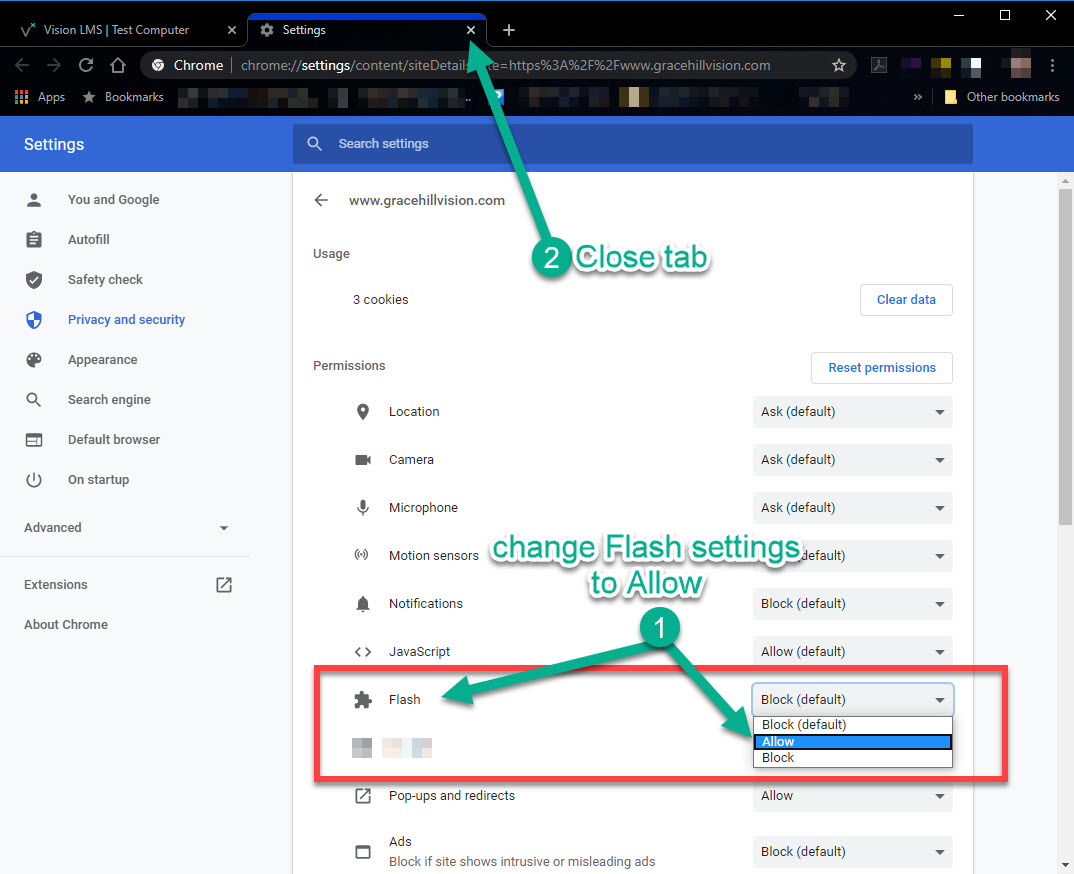Click the page vertical scrollbar thumb
The image size is (1074, 874).
tap(1064, 356)
